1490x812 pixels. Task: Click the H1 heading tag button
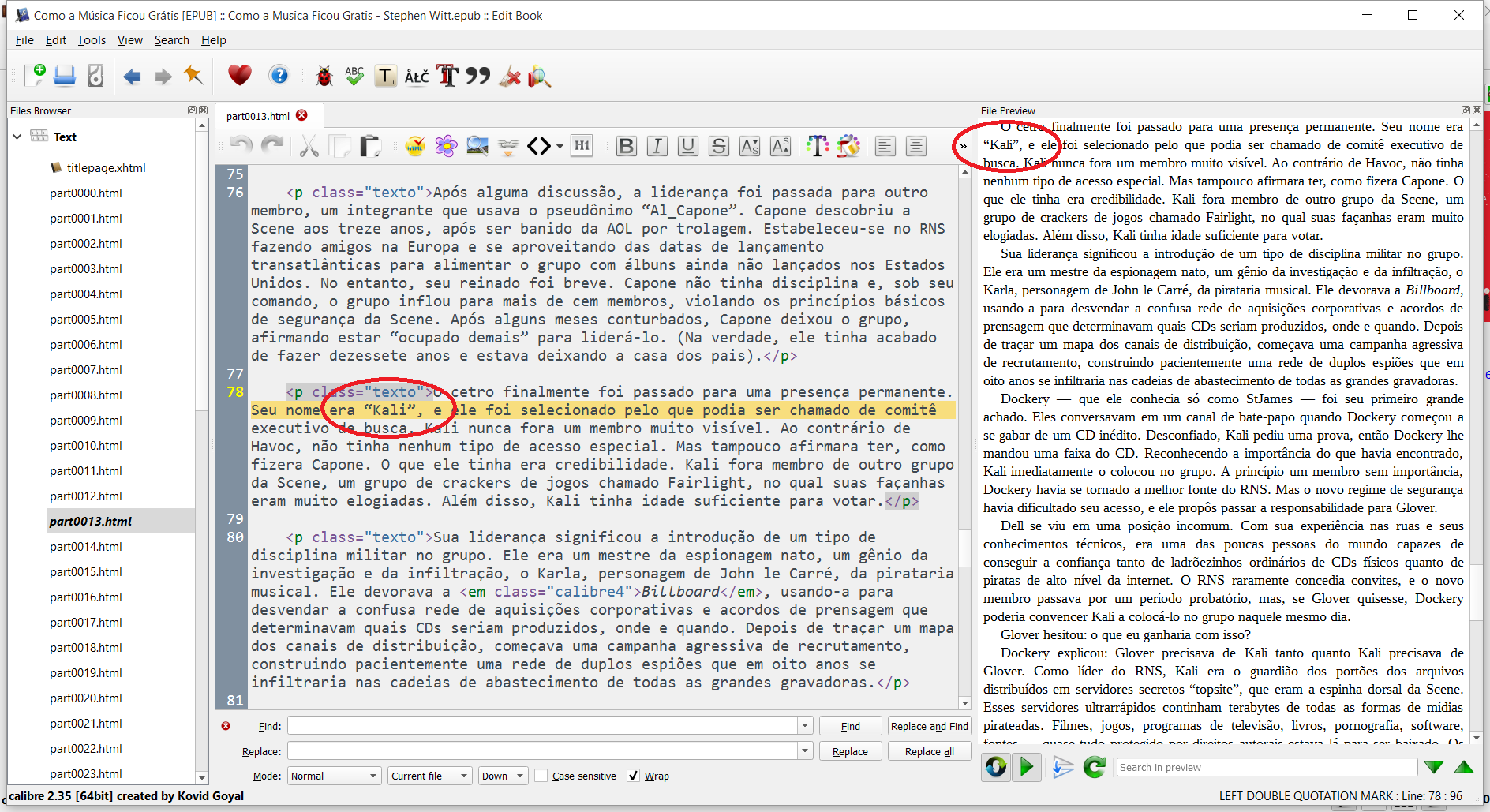tap(582, 145)
